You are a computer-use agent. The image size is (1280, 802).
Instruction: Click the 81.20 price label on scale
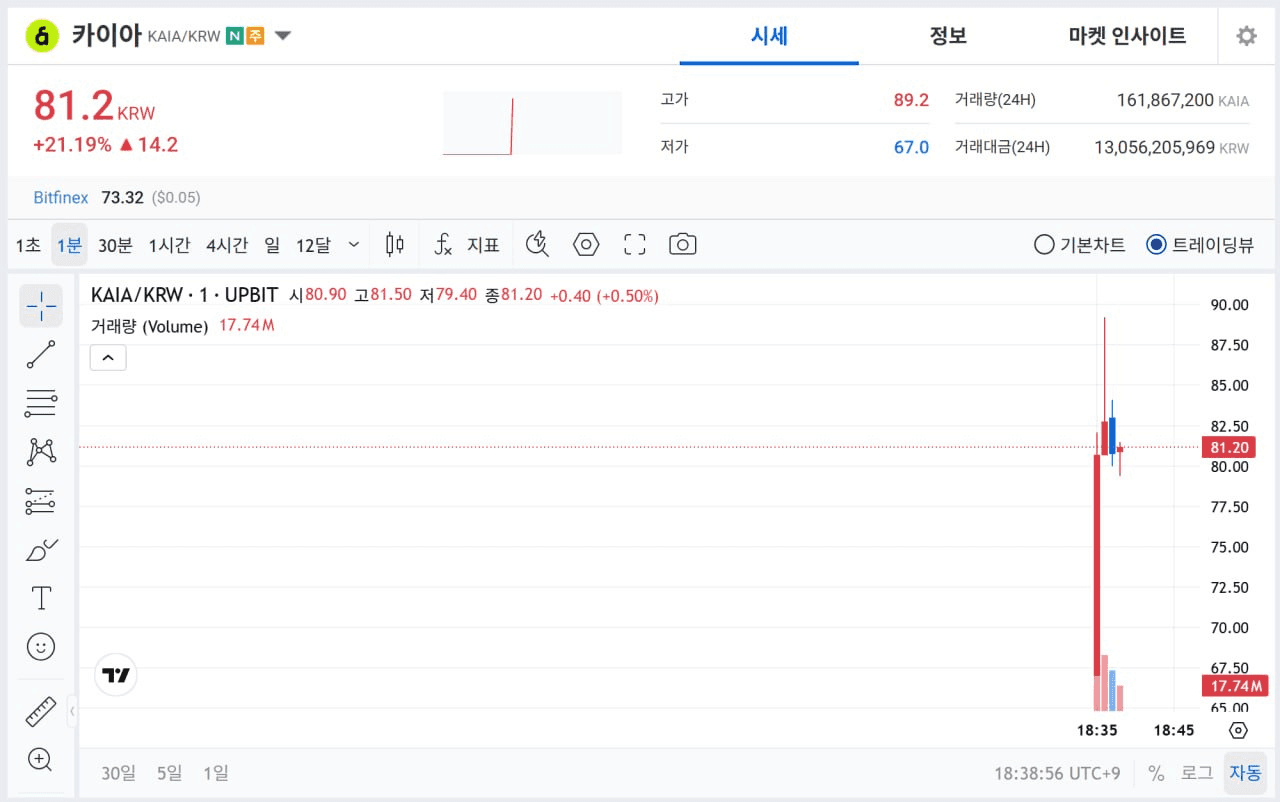coord(1228,447)
